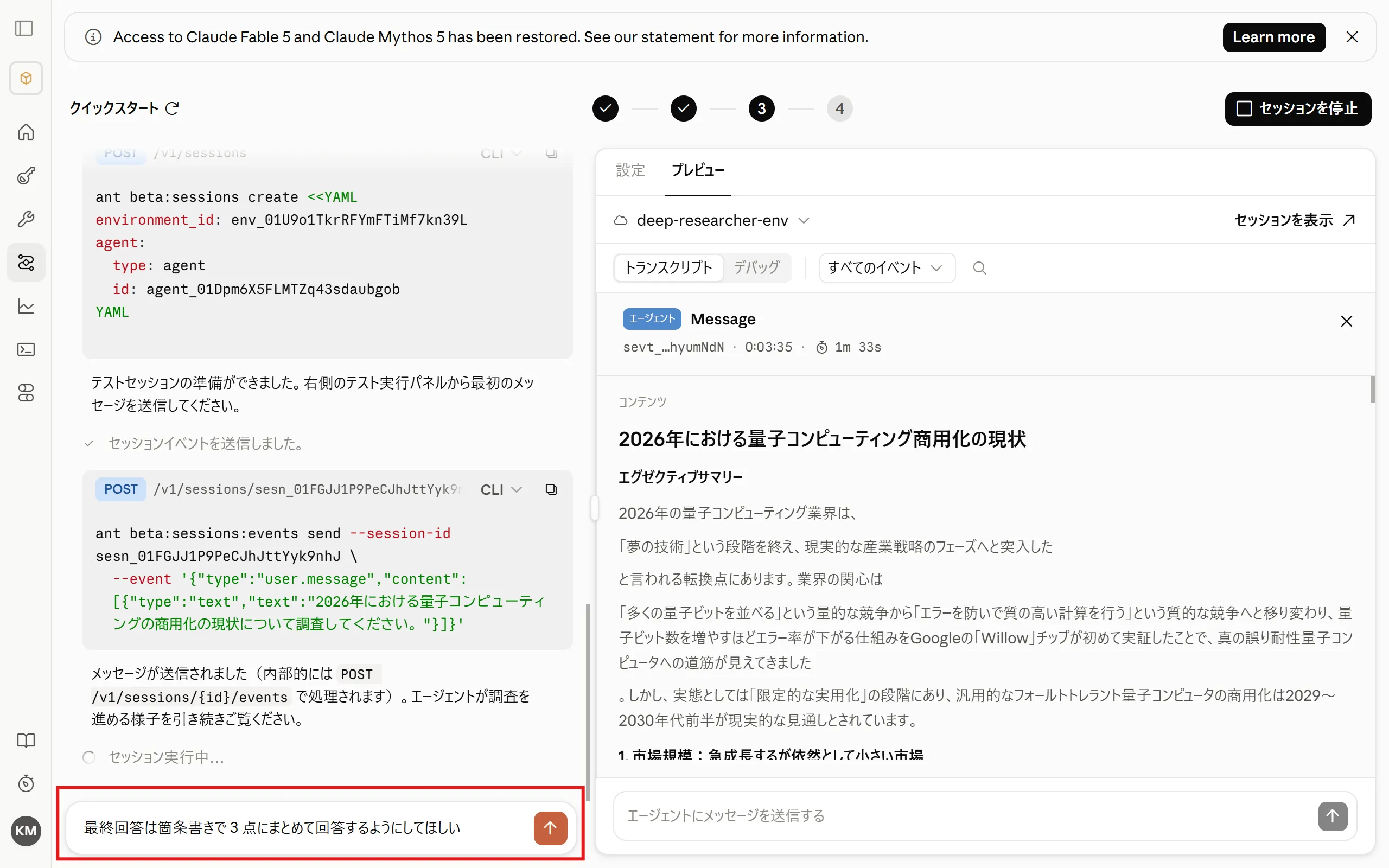The image size is (1389, 868).
Task: Toggle the sidebar collapse icon
Action: [x=24, y=28]
